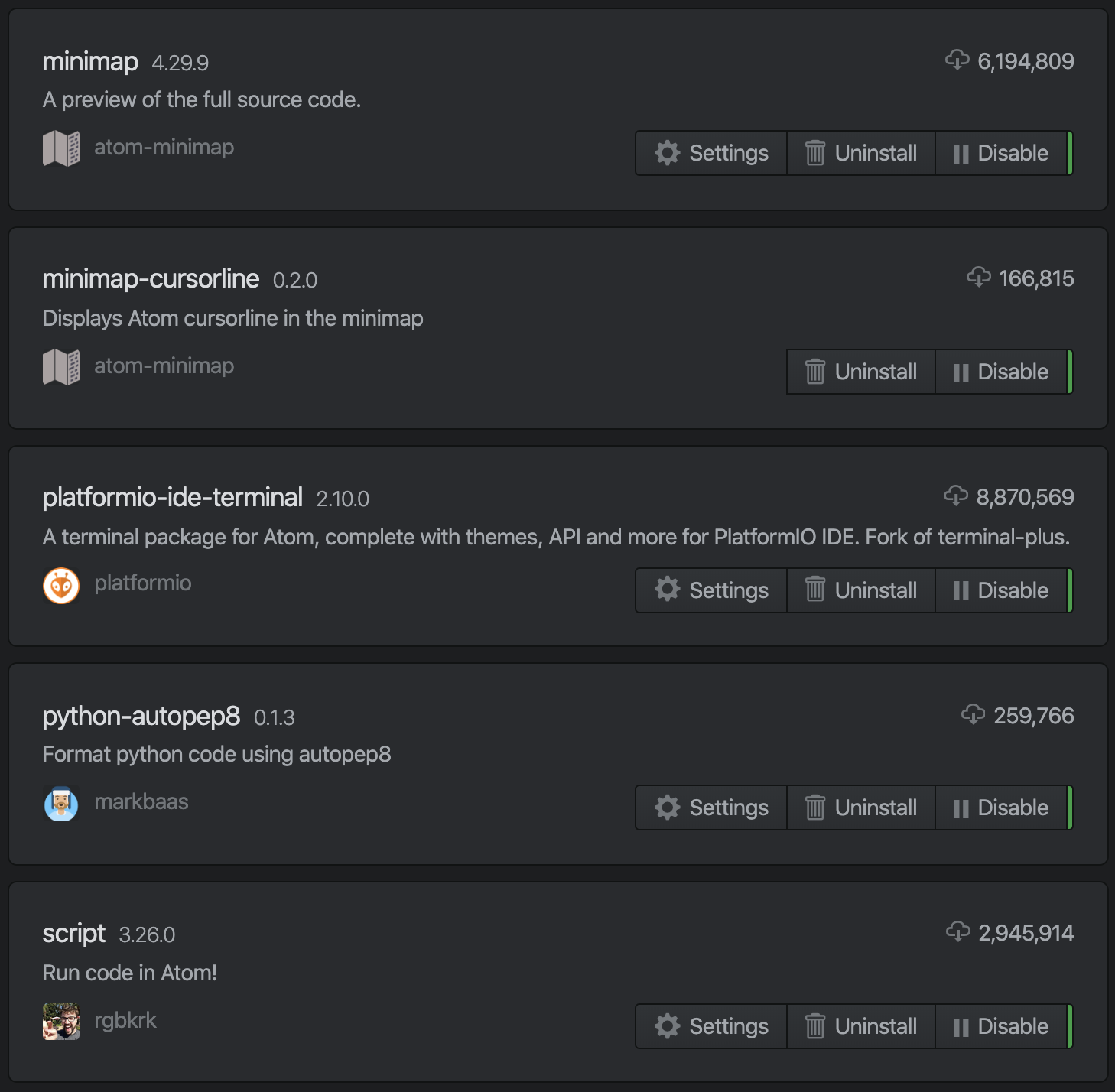Click the atom-minimap author link under minimap-cursorline
Image resolution: width=1115 pixels, height=1092 pixels.
click(163, 366)
